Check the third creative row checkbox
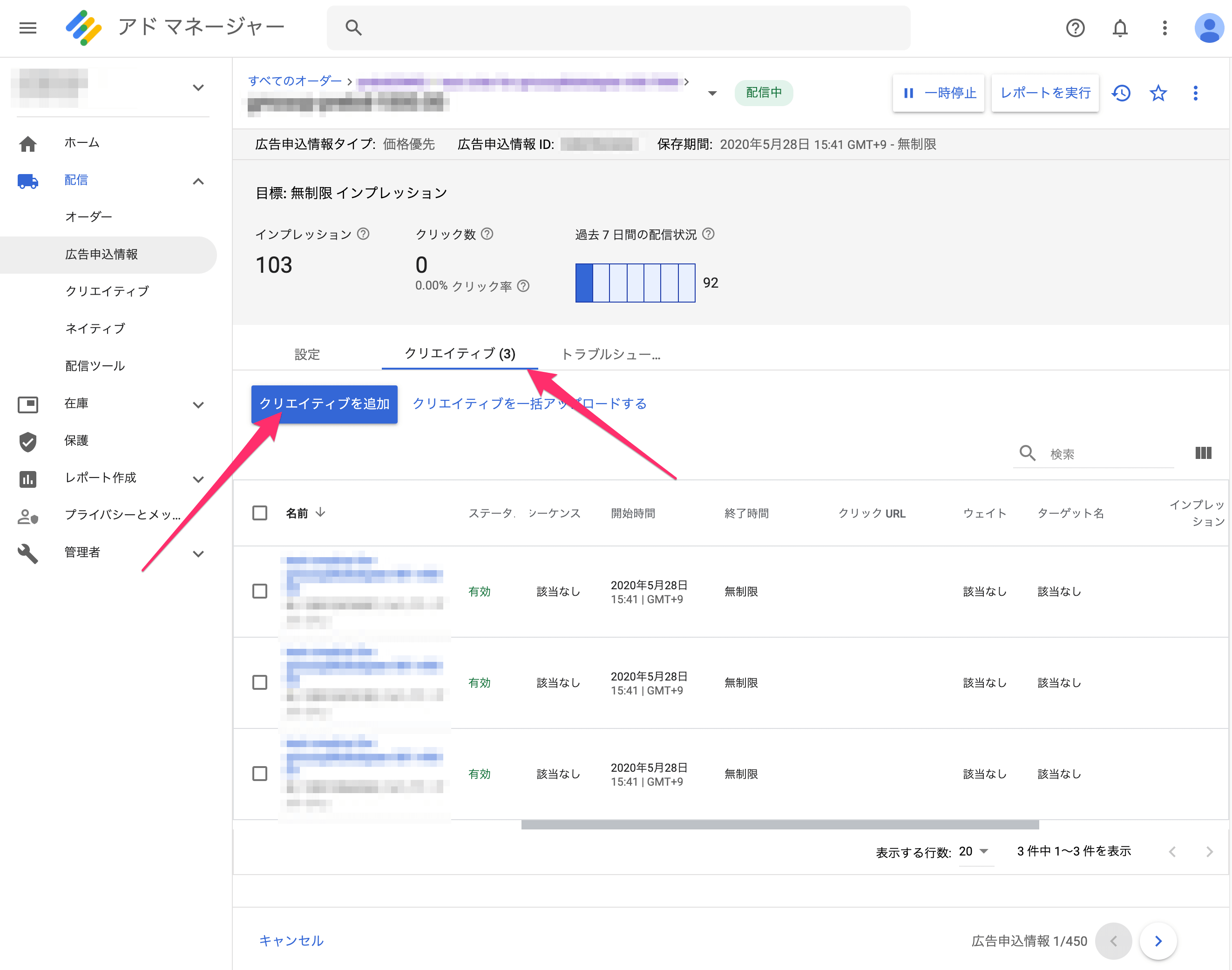 point(260,774)
